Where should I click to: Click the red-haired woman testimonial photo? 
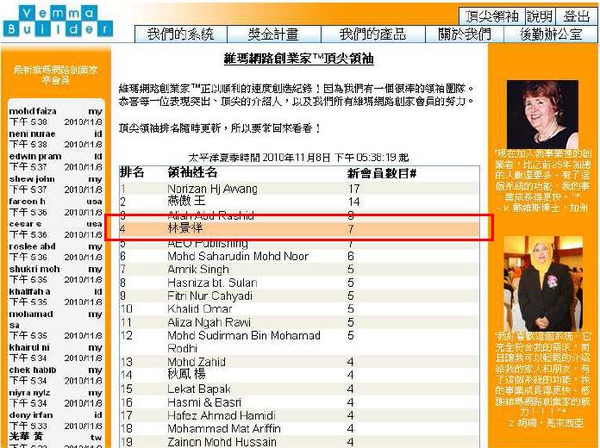click(542, 114)
